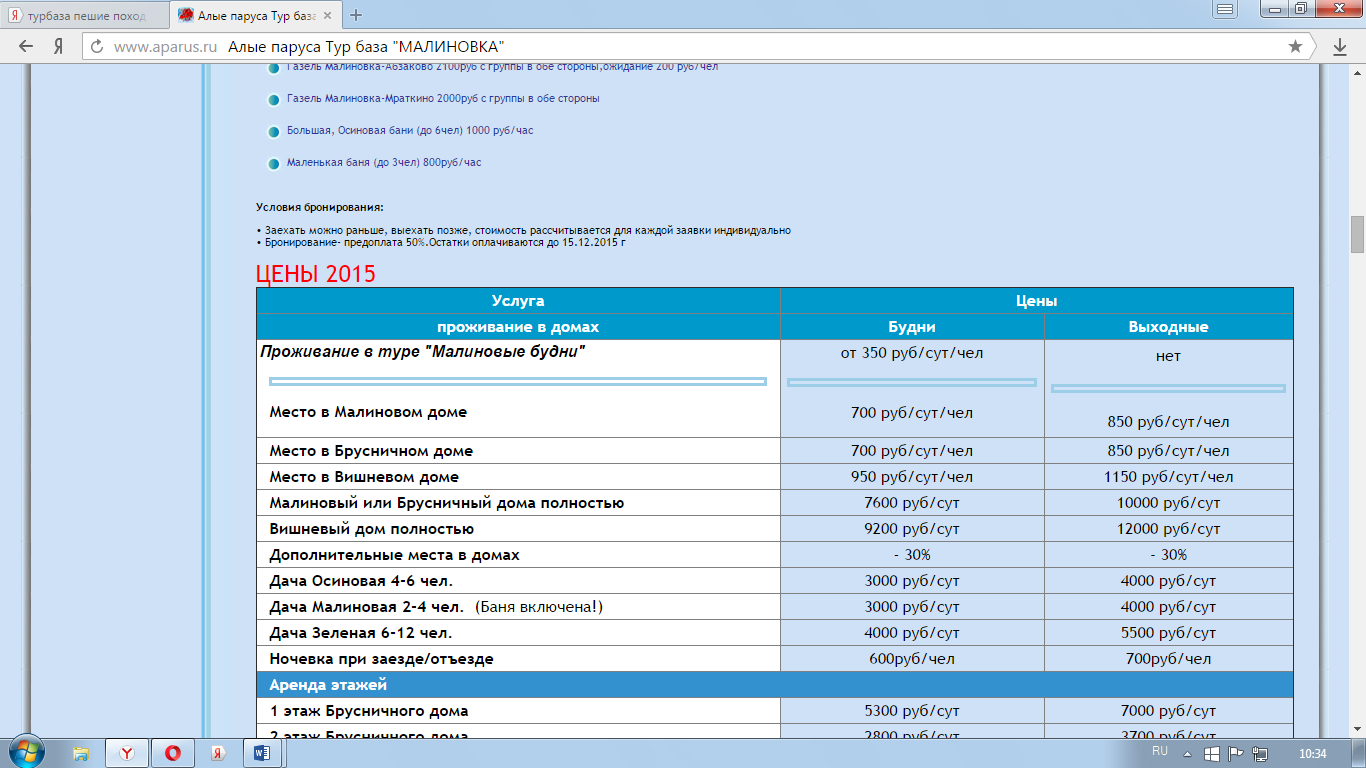
Task: Open File Explorer from the taskbar
Action: (x=82, y=753)
